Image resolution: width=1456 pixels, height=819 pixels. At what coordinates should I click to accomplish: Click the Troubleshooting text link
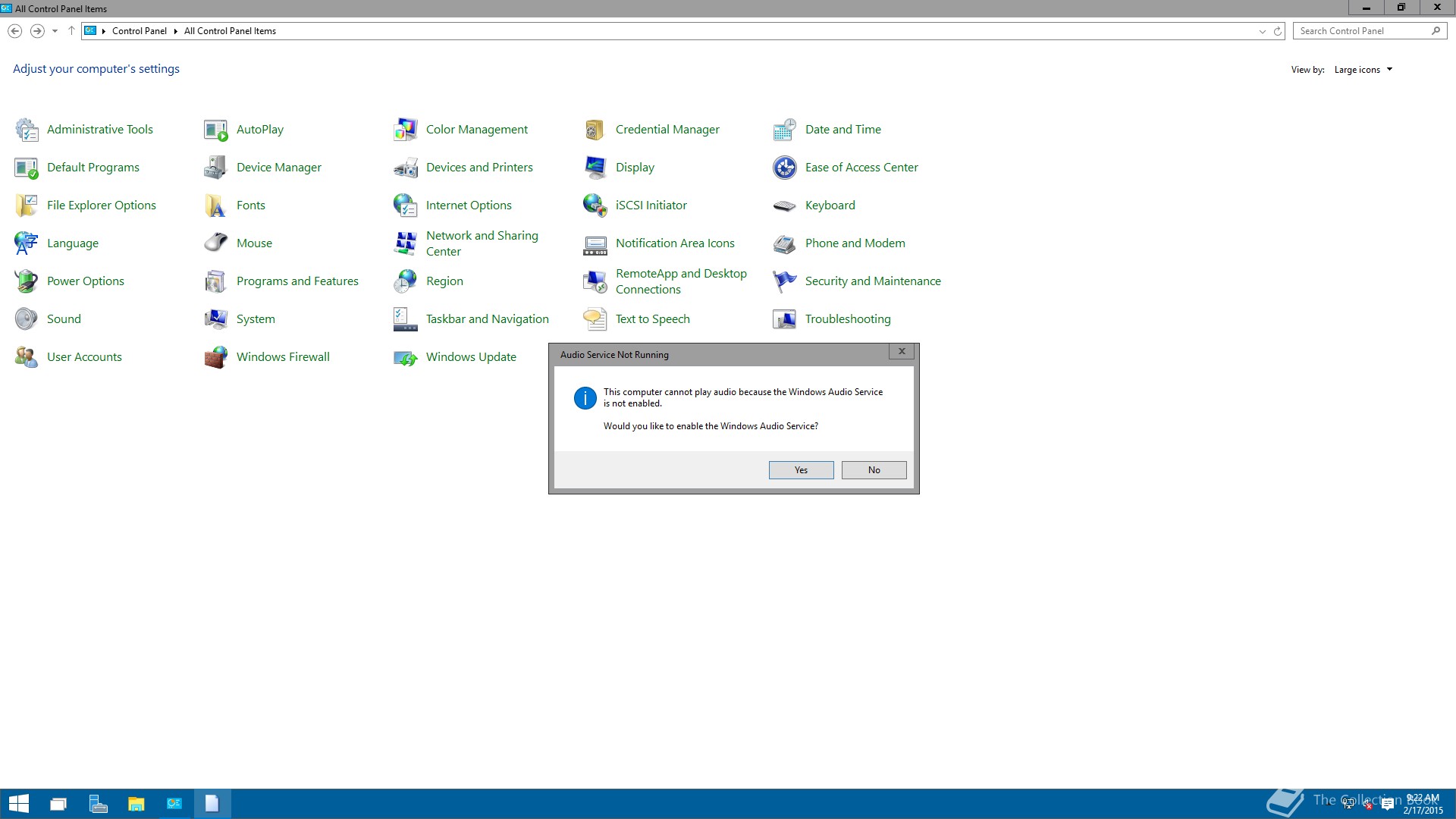848,319
